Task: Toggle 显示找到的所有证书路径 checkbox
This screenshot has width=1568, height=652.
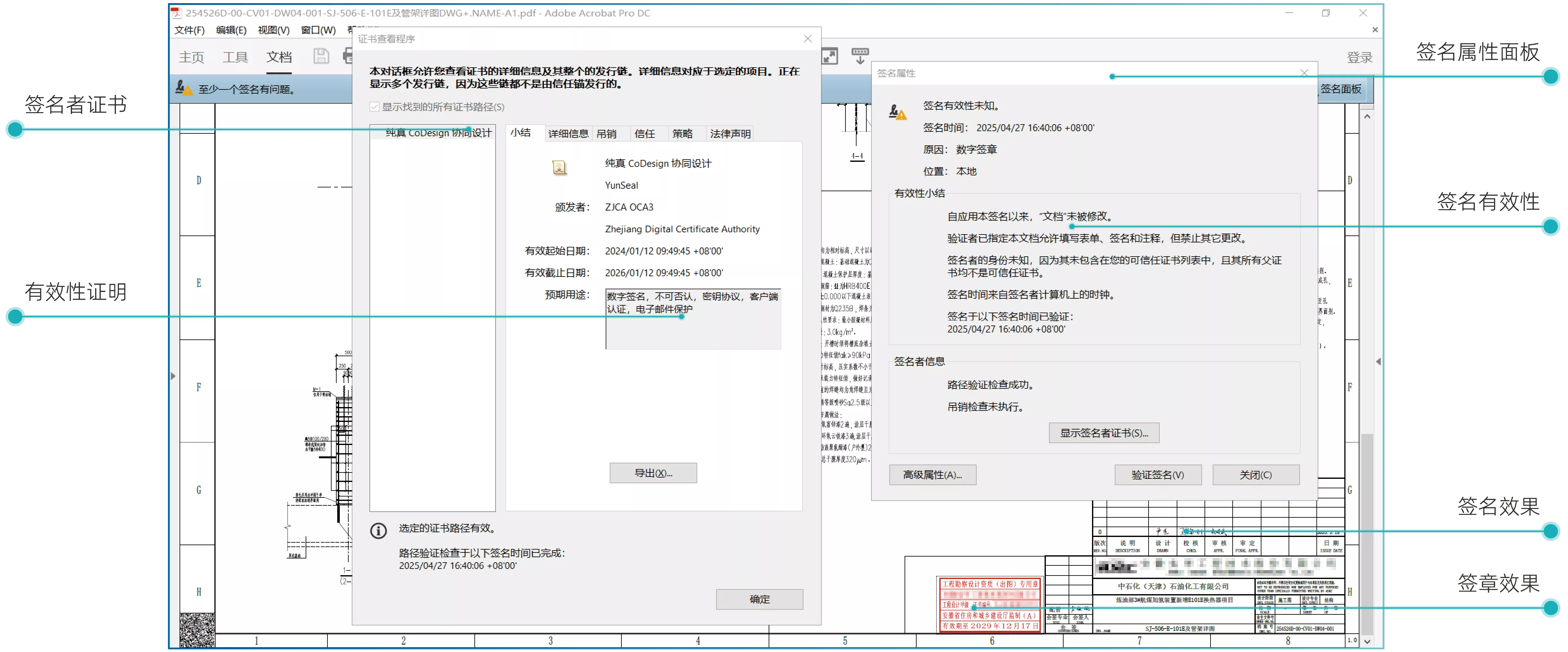Action: tap(374, 107)
